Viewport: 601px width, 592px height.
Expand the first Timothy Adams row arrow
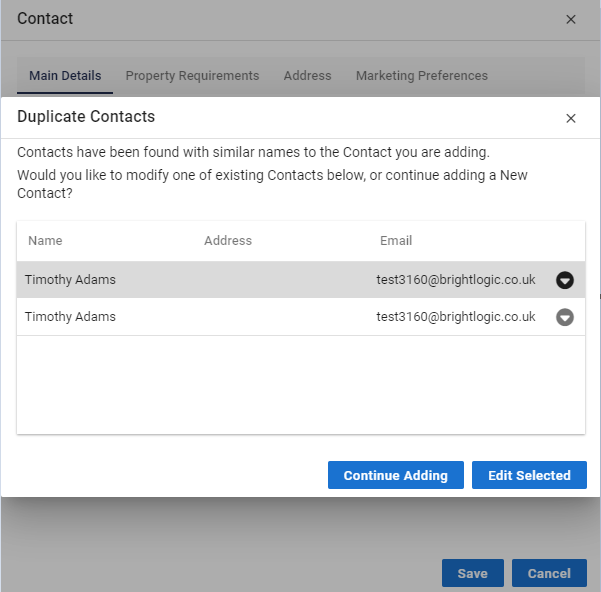click(565, 280)
